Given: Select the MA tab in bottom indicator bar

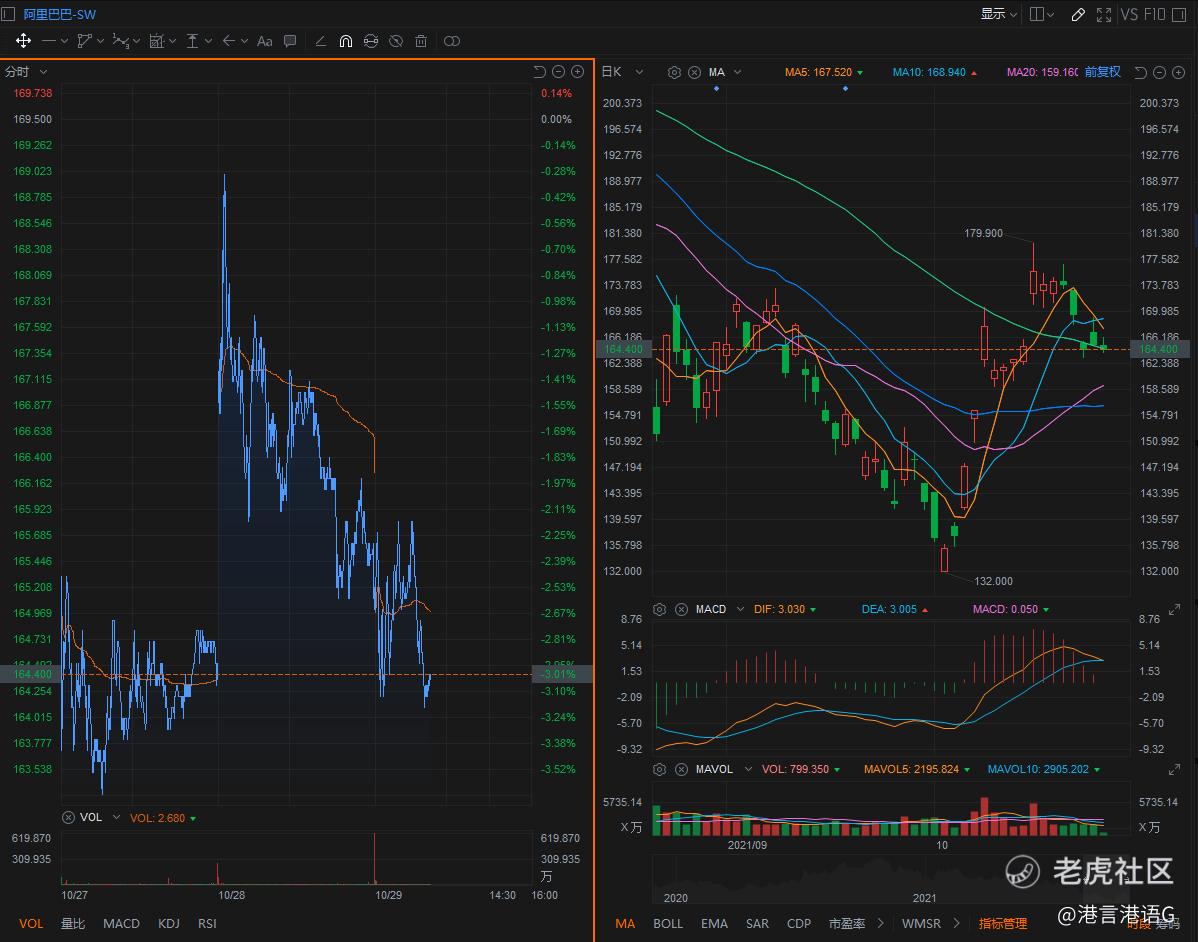Looking at the screenshot, I should pyautogui.click(x=625, y=924).
